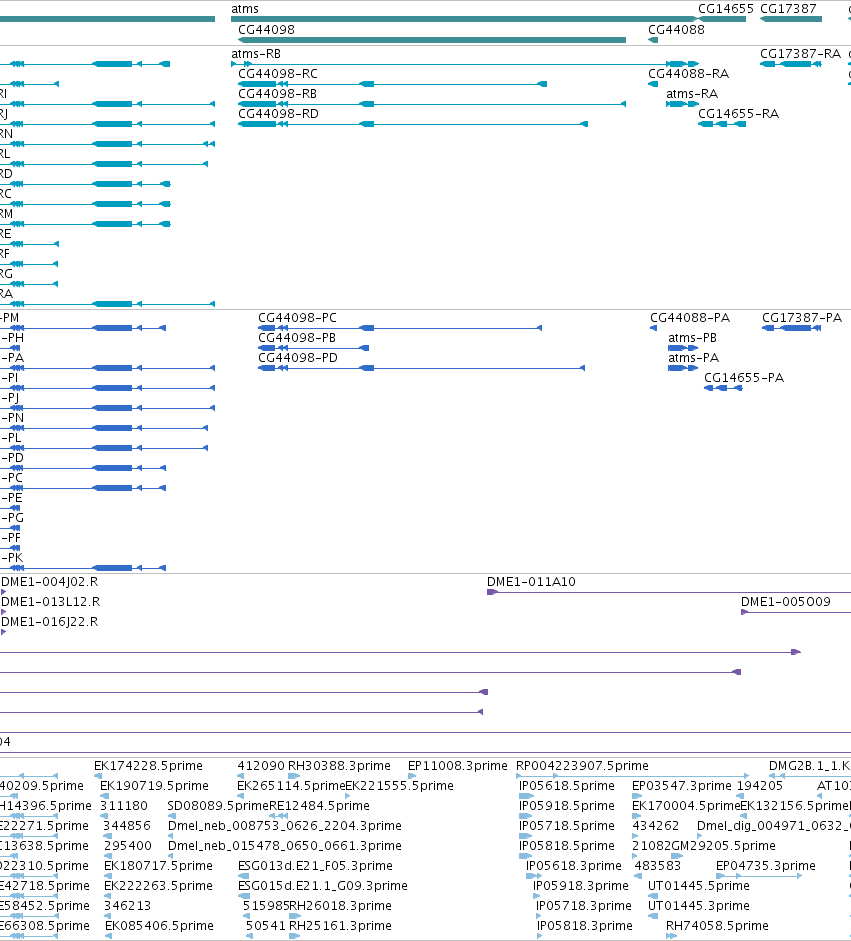This screenshot has width=851, height=941.
Task: Click the CG44098-PC protein label
Action: (298, 317)
